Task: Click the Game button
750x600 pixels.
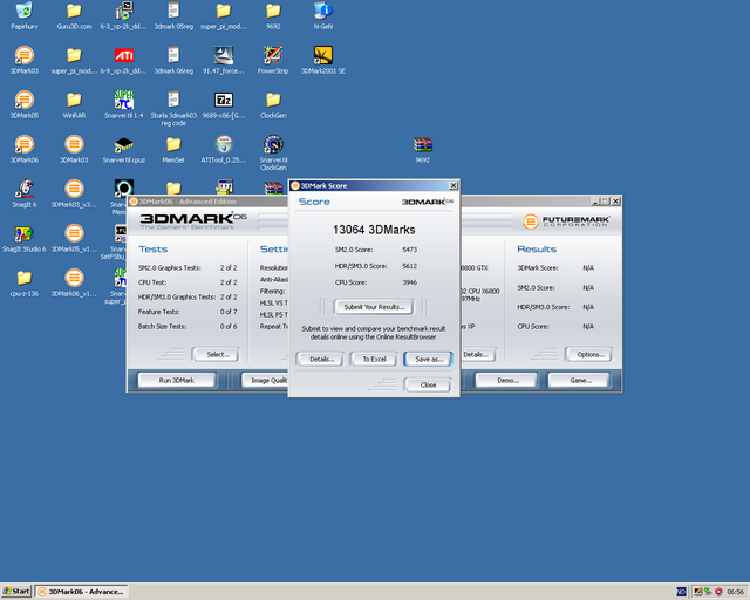Action: pyautogui.click(x=580, y=380)
